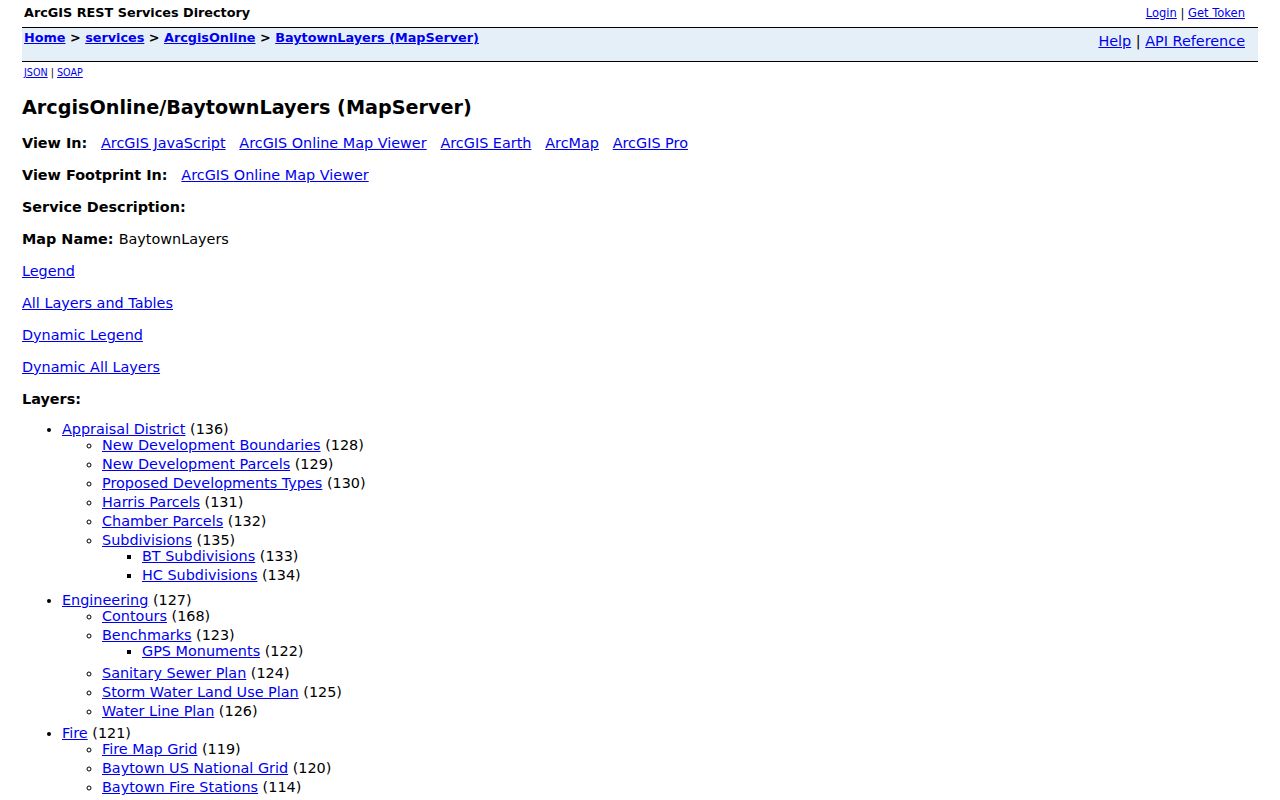The height and width of the screenshot is (800, 1280).
Task: Open Baytown US National Grid layer
Action: coord(195,768)
